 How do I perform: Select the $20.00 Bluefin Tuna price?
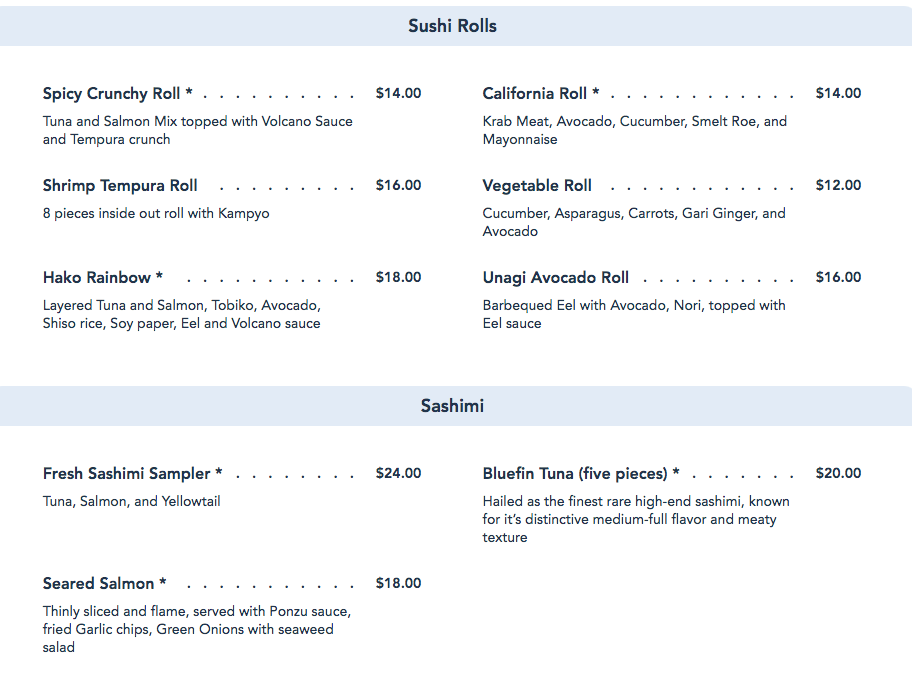click(x=838, y=474)
